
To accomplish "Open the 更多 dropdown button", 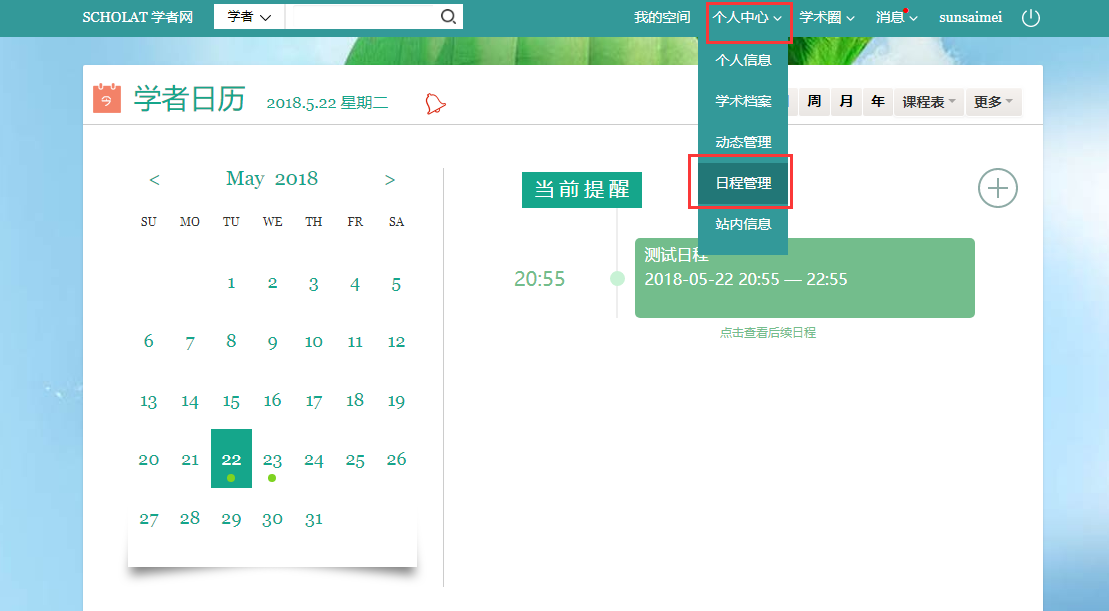I will (993, 102).
